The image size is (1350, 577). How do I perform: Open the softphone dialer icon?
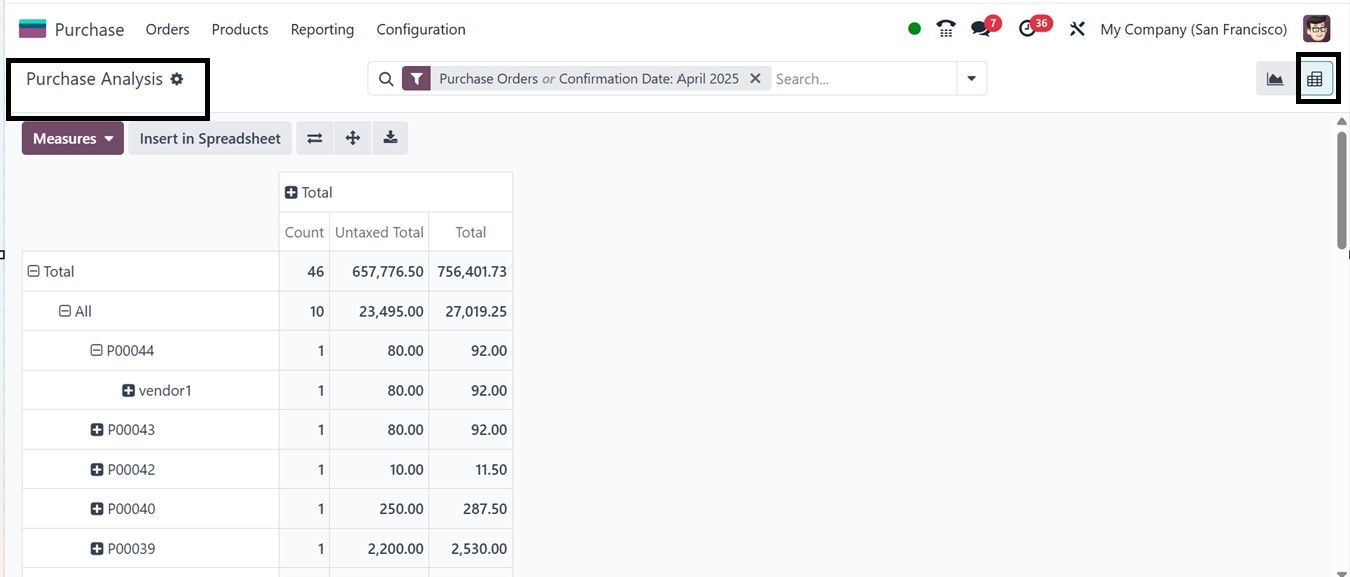click(x=945, y=27)
